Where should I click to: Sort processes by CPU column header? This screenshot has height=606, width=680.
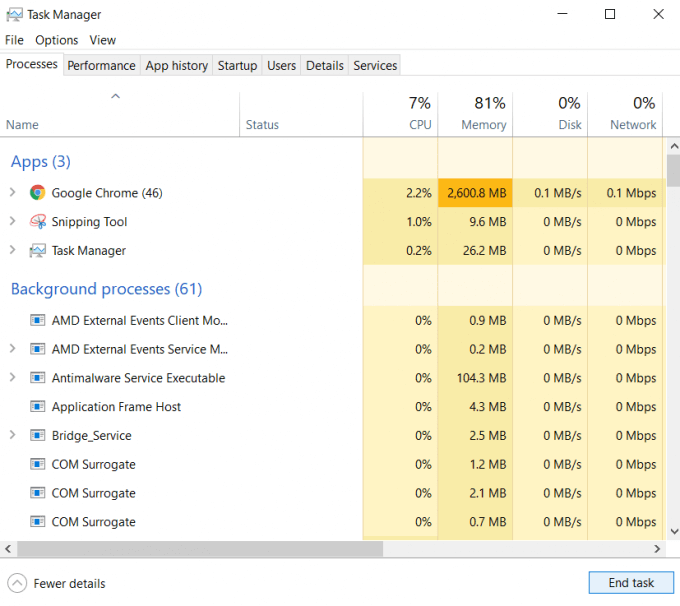[401, 114]
